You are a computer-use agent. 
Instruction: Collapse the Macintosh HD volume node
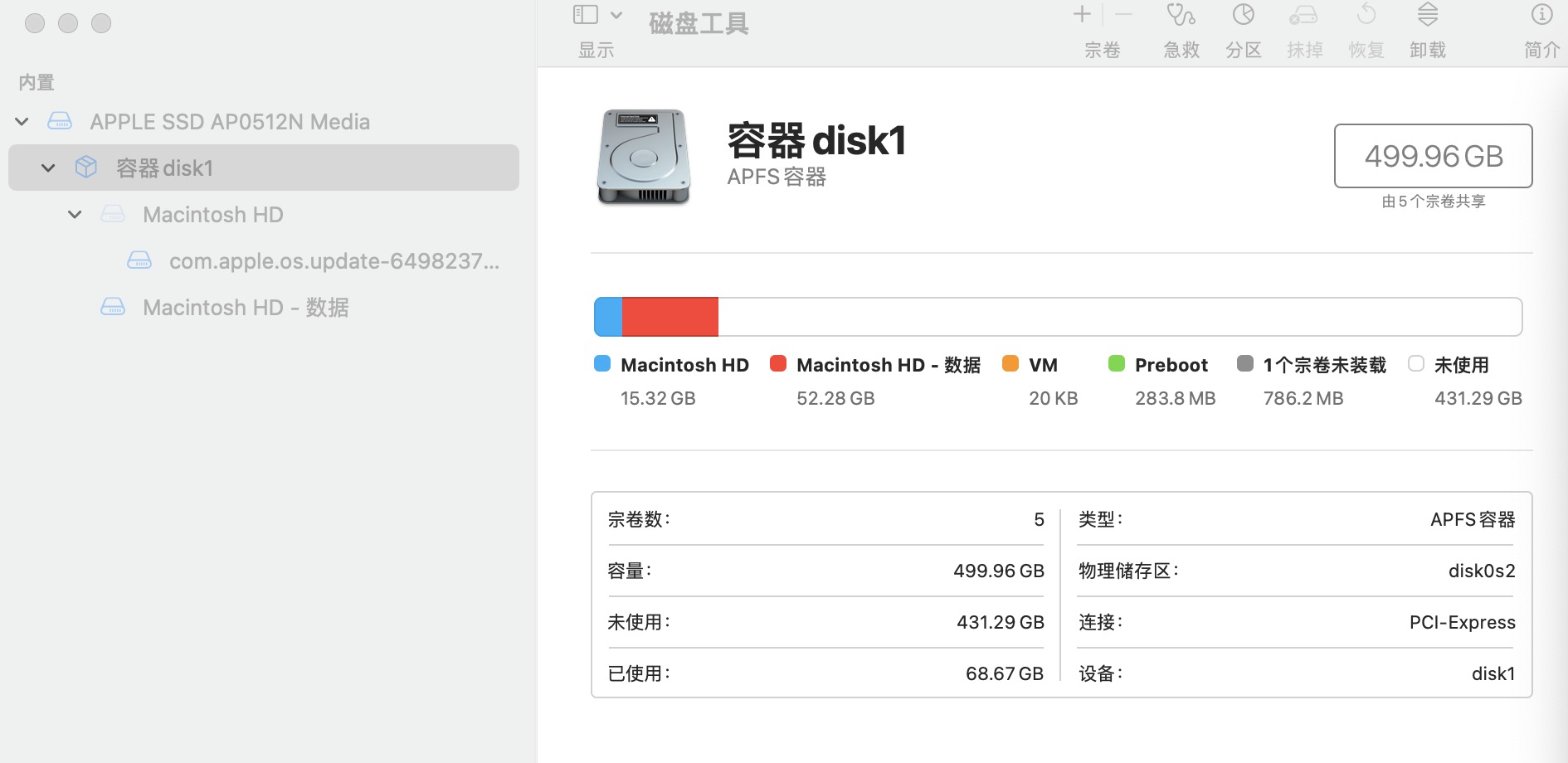pyautogui.click(x=75, y=215)
